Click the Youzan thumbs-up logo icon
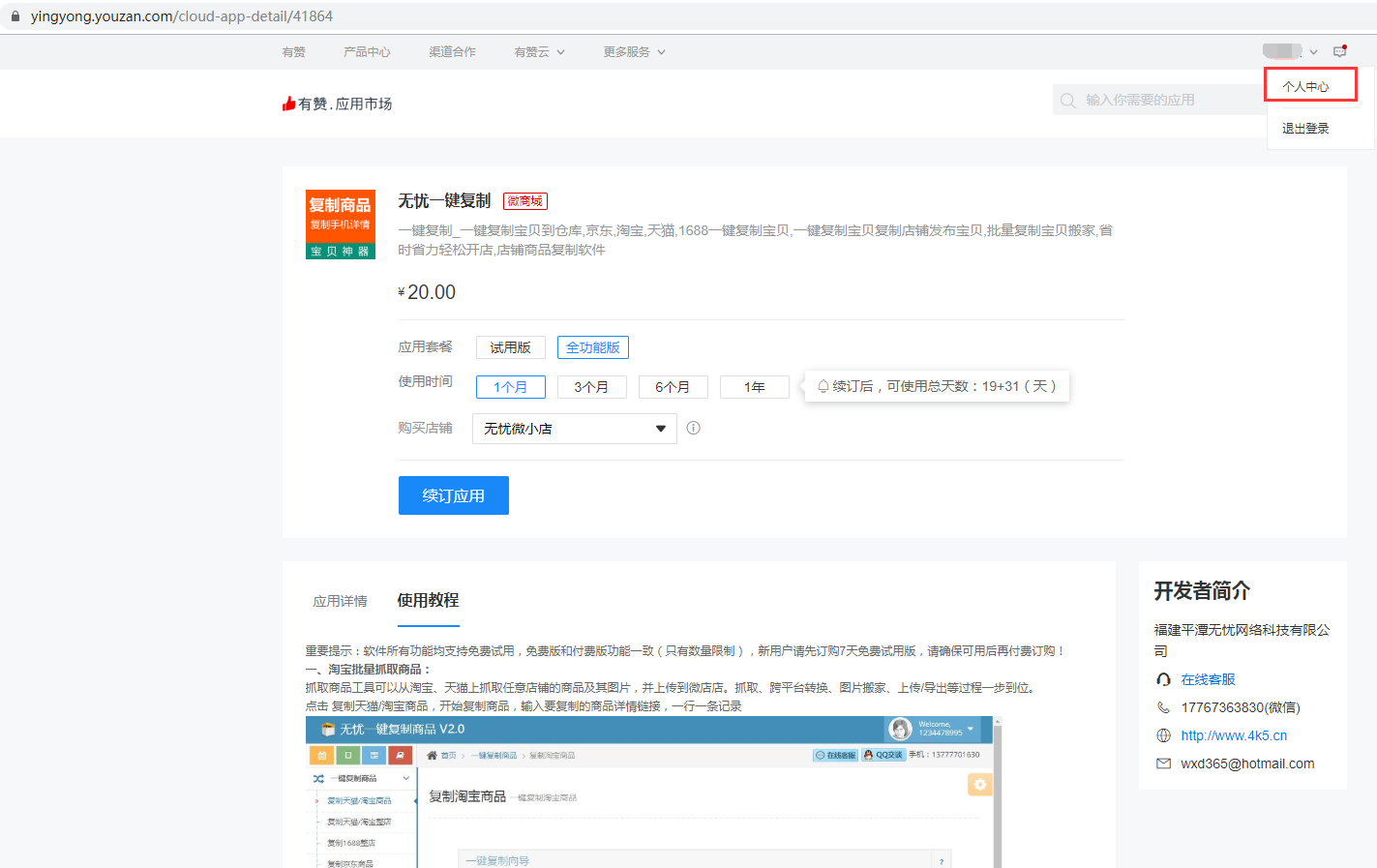 (288, 104)
